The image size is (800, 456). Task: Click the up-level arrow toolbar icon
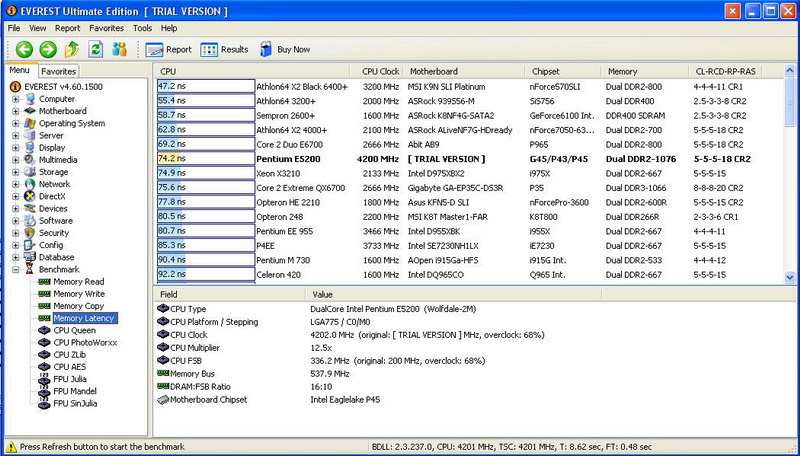click(x=71, y=49)
